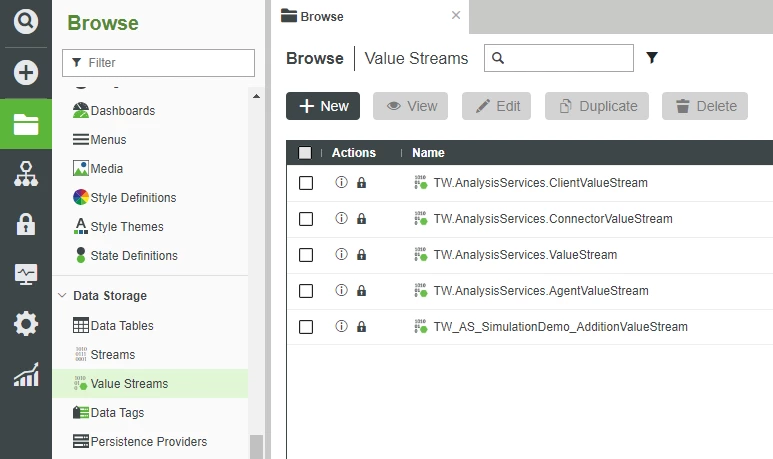
Task: Click the lock icon for TW.AnalysisServices.ValueStream
Action: [x=361, y=255]
